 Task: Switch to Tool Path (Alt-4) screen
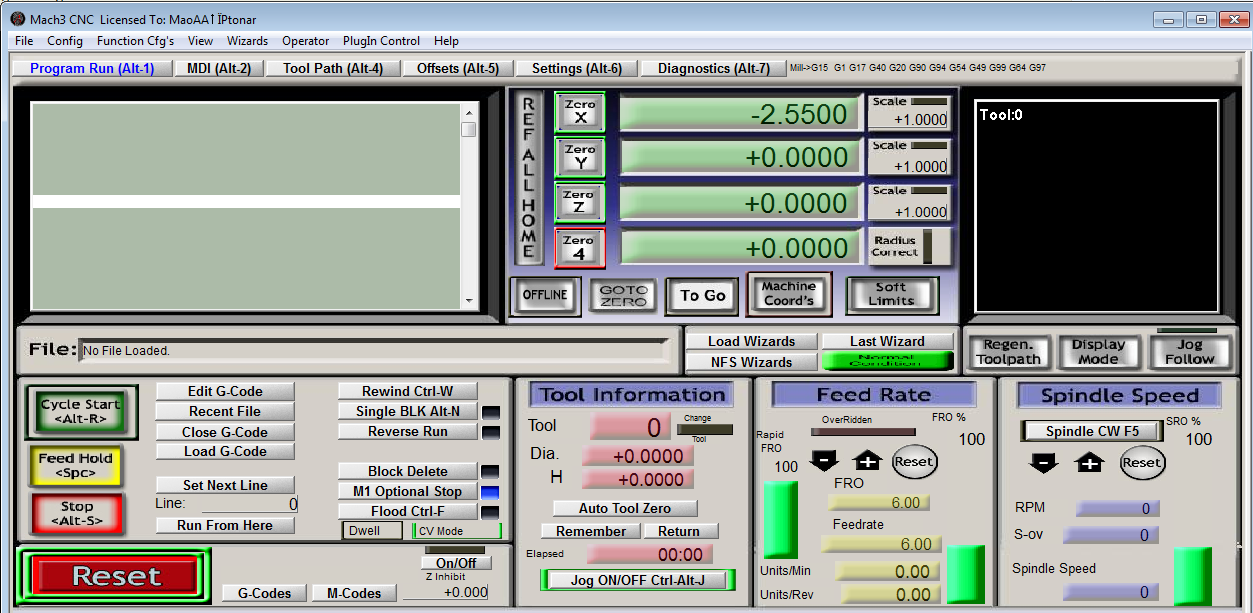333,68
